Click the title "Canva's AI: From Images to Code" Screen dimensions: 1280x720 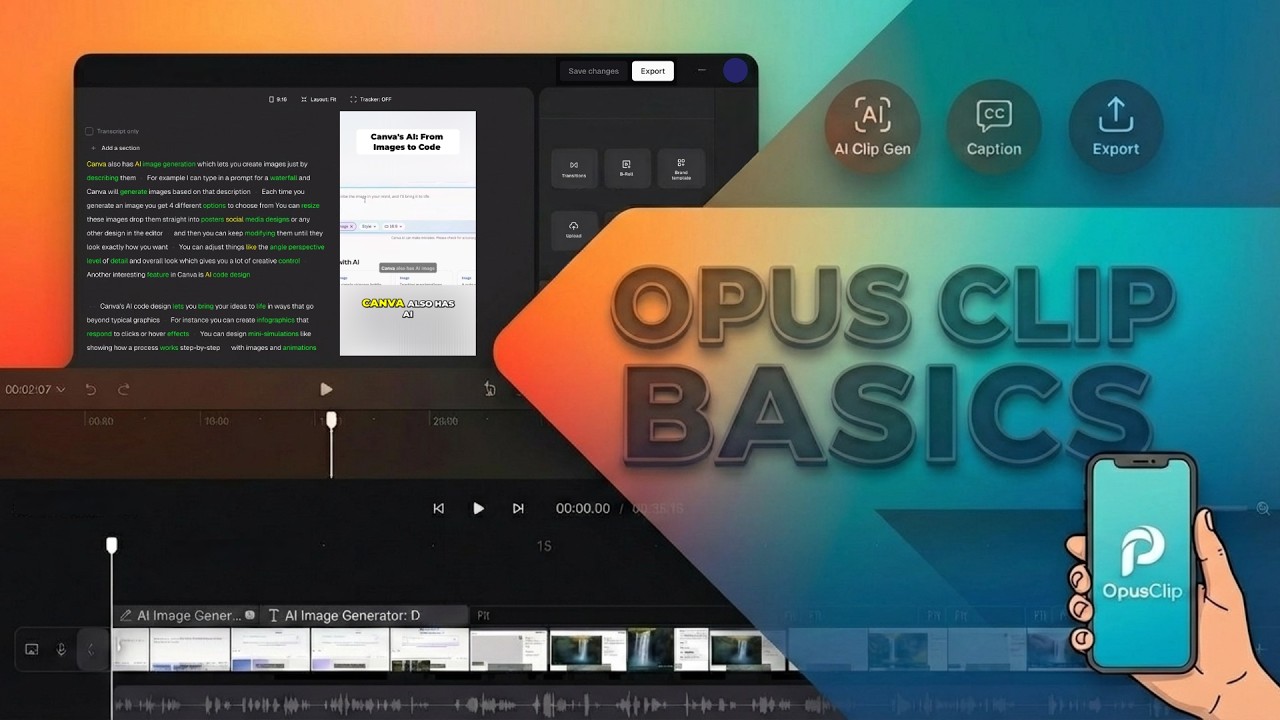407,142
